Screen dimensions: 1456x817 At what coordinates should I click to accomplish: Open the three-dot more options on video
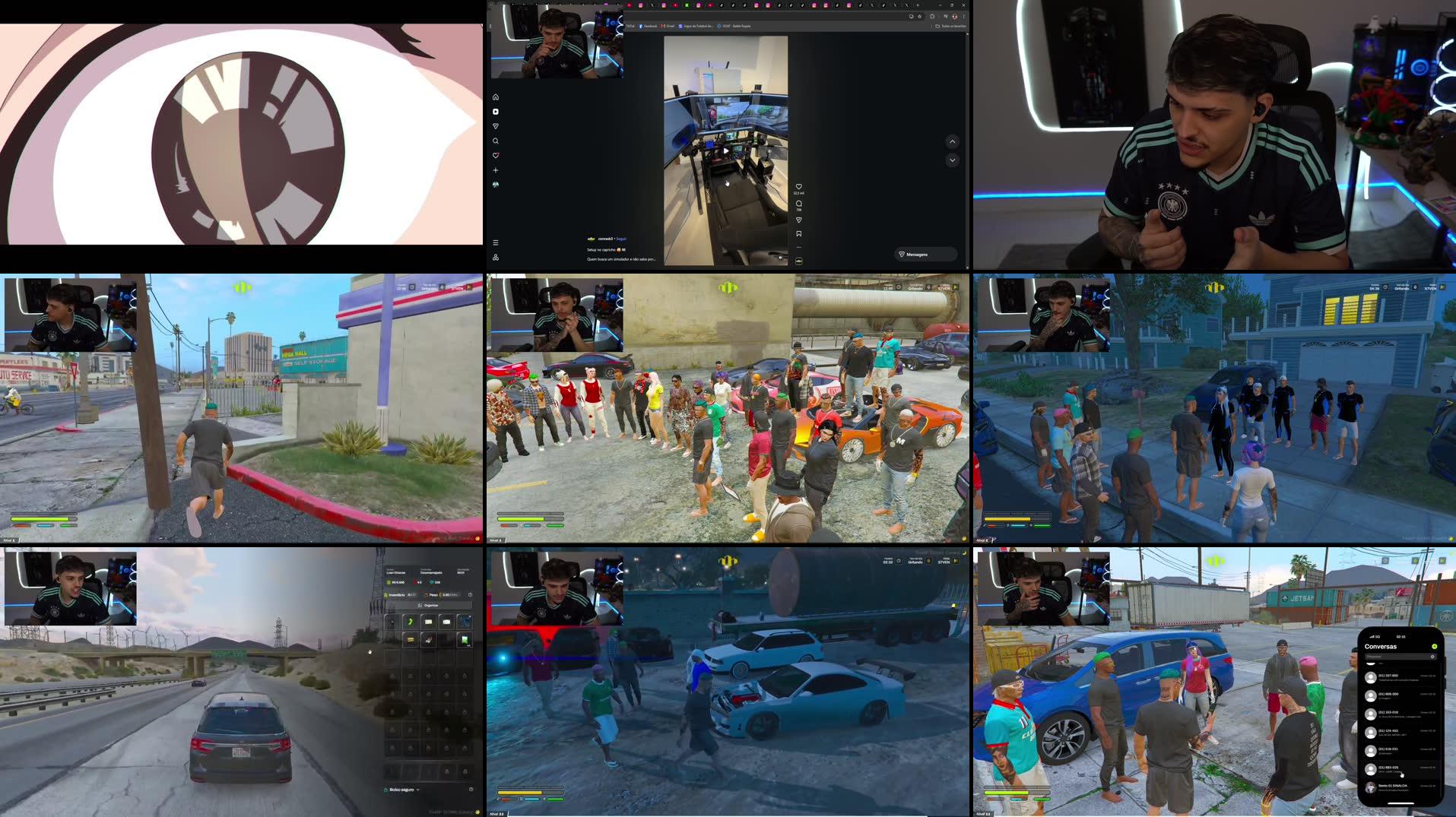pyautogui.click(x=798, y=247)
